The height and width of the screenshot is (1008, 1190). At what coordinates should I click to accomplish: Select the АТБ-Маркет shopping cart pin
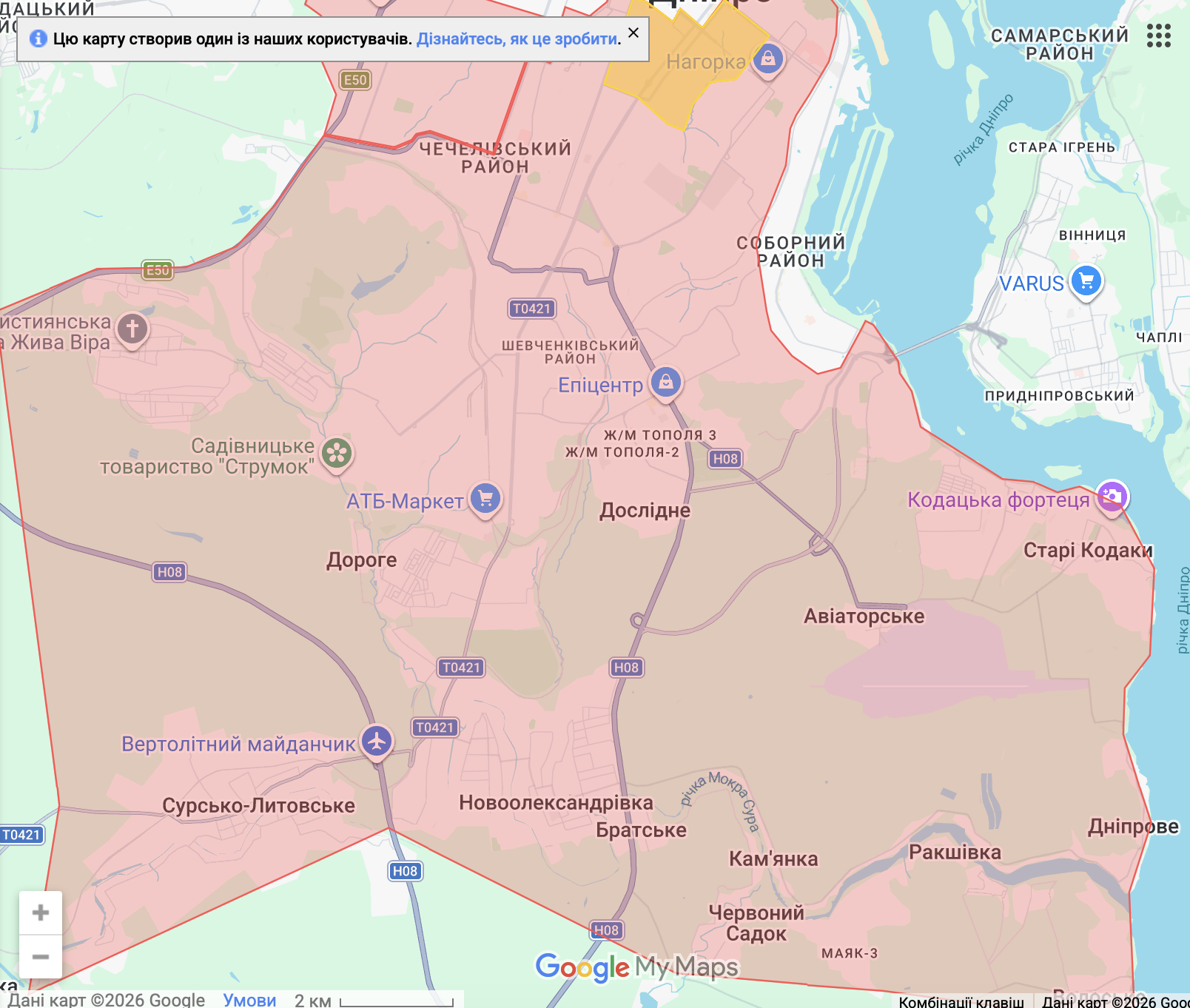(x=485, y=498)
